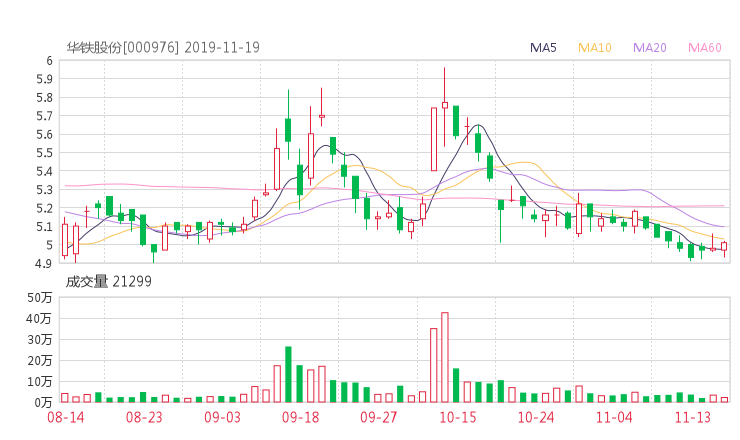
Task: Click the price axis label 6
Action: click(x=49, y=60)
